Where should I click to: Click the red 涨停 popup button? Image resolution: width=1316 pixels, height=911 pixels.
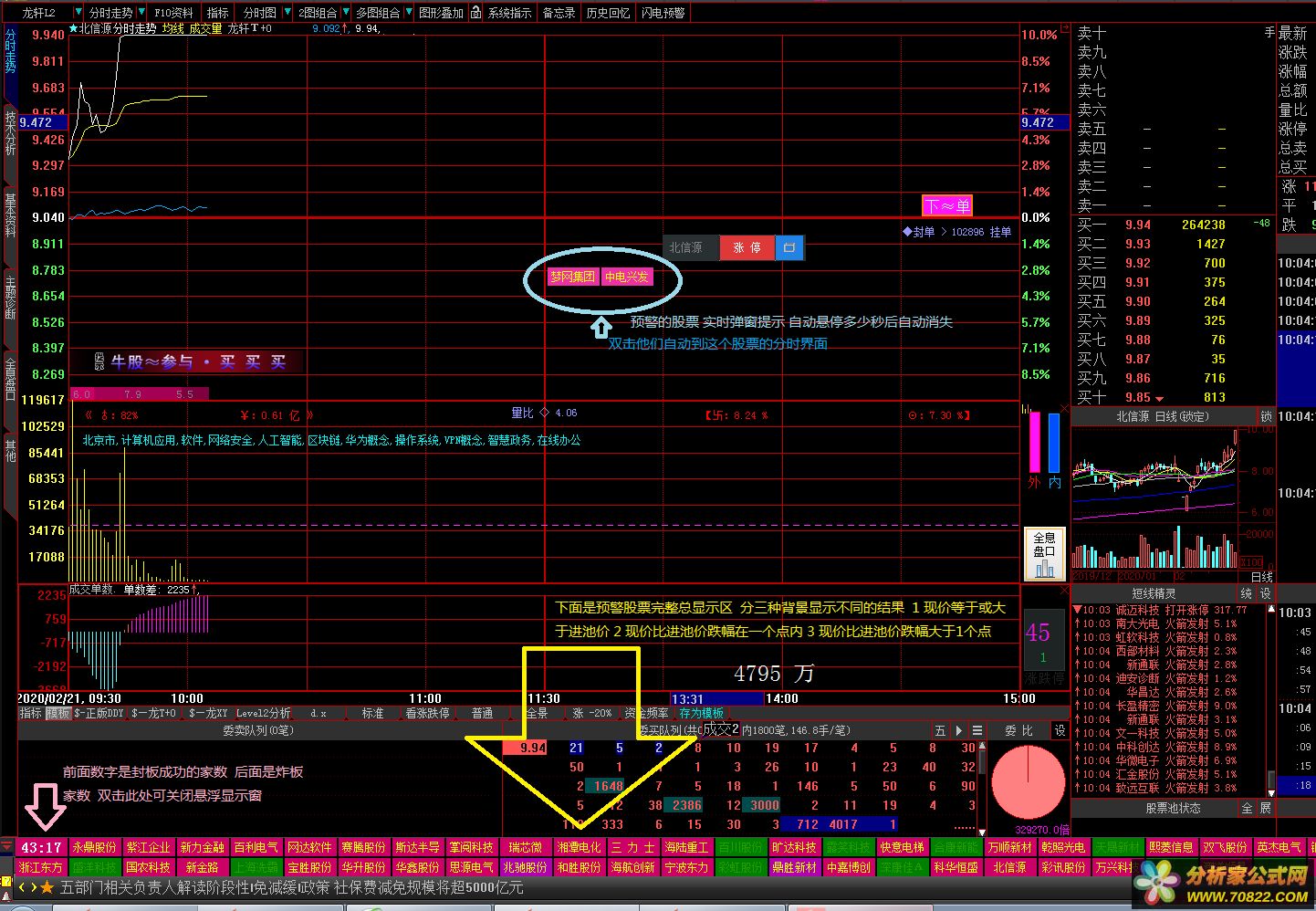click(747, 247)
